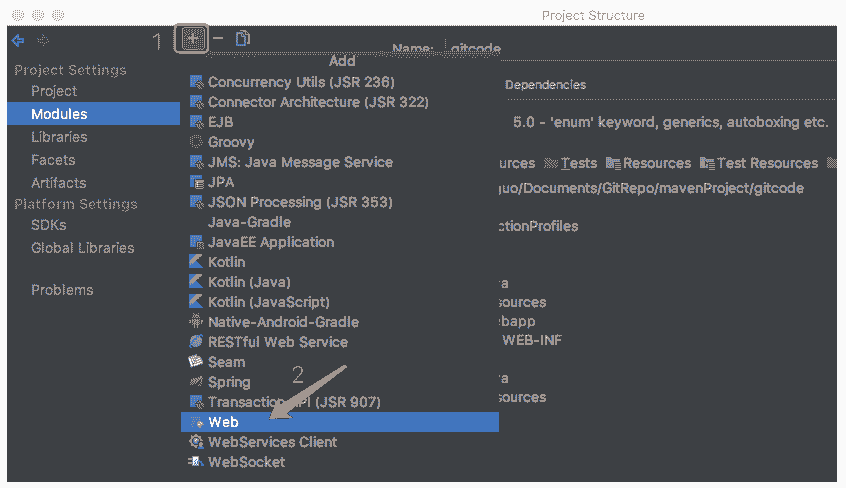Viewport: 846px width, 488px height.
Task: Click the Add (+) button in toolbar
Action: coord(192,39)
